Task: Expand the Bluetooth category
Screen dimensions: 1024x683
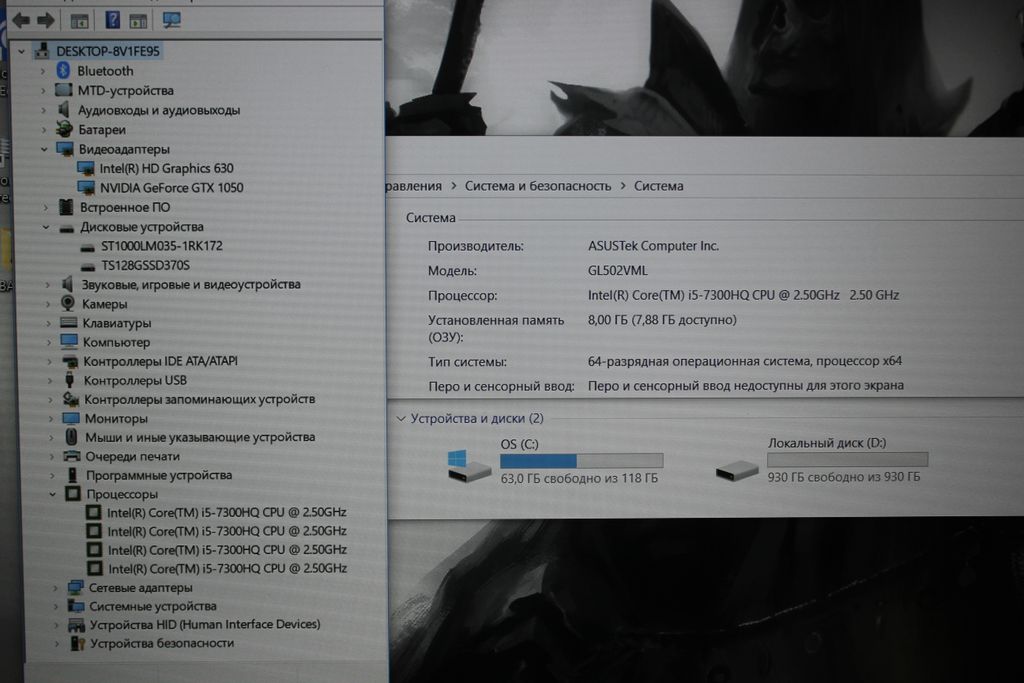Action: click(x=42, y=71)
